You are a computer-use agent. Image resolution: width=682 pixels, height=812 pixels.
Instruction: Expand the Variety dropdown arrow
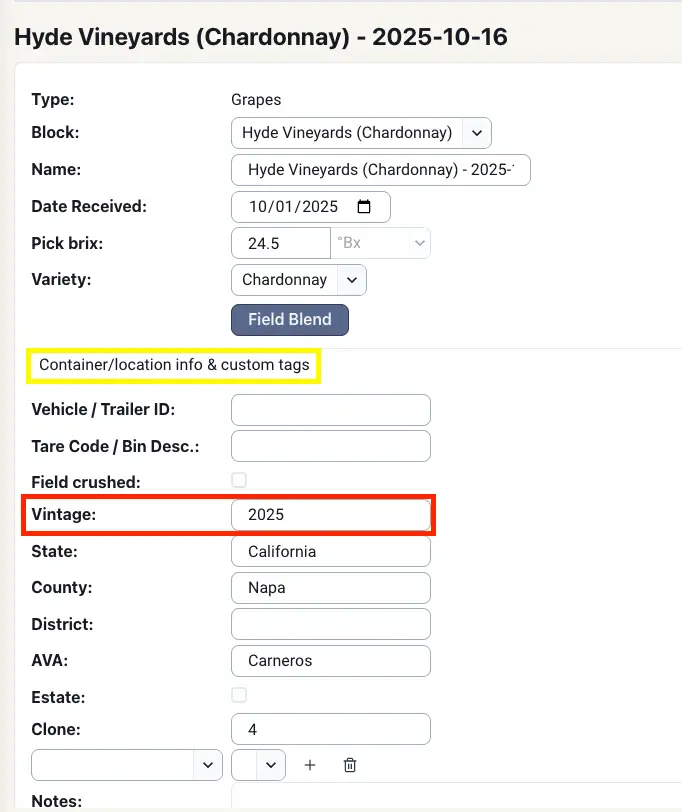[x=353, y=280]
